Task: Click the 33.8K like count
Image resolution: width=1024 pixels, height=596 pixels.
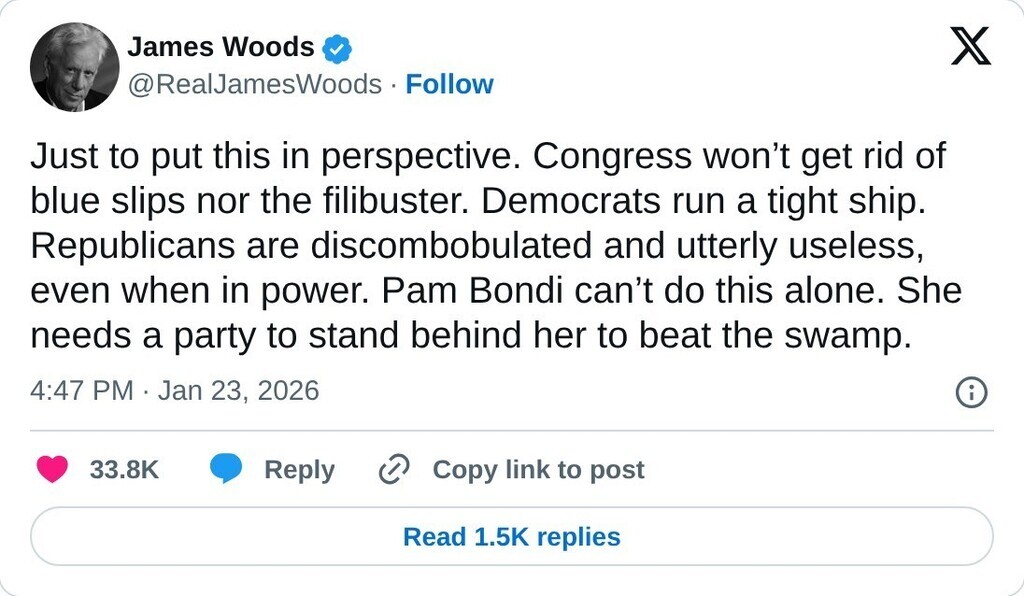Action: 125,470
